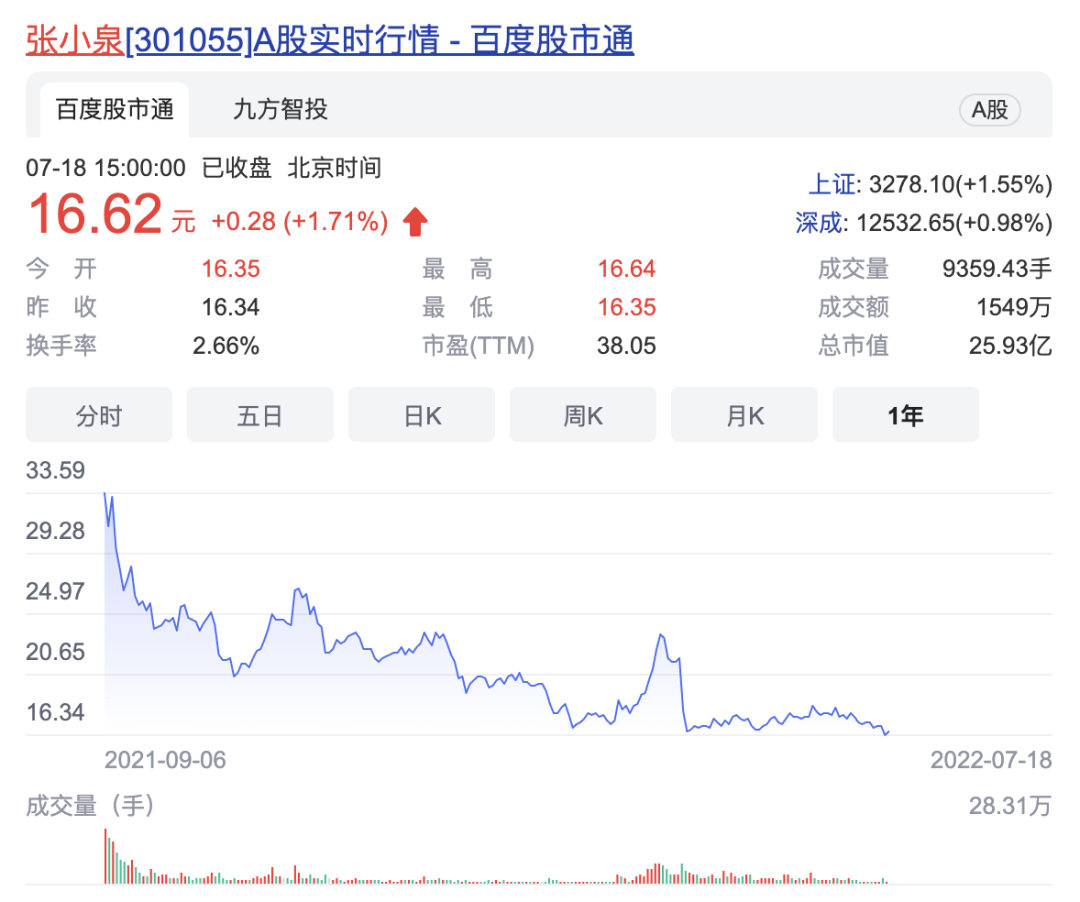This screenshot has height=902, width=1080.
Task: Click the 成交额 value 1549万
Action: point(1014,307)
